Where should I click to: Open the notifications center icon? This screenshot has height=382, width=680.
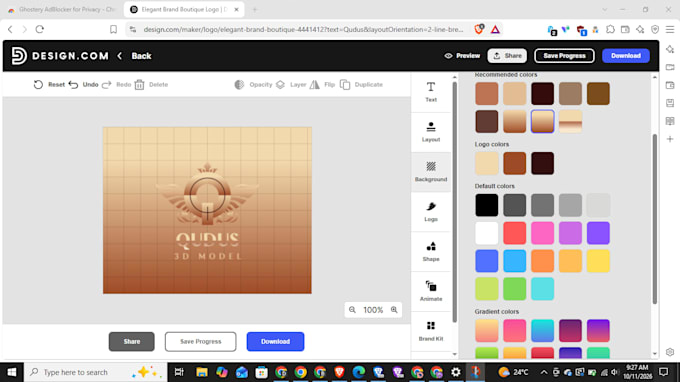[664, 372]
